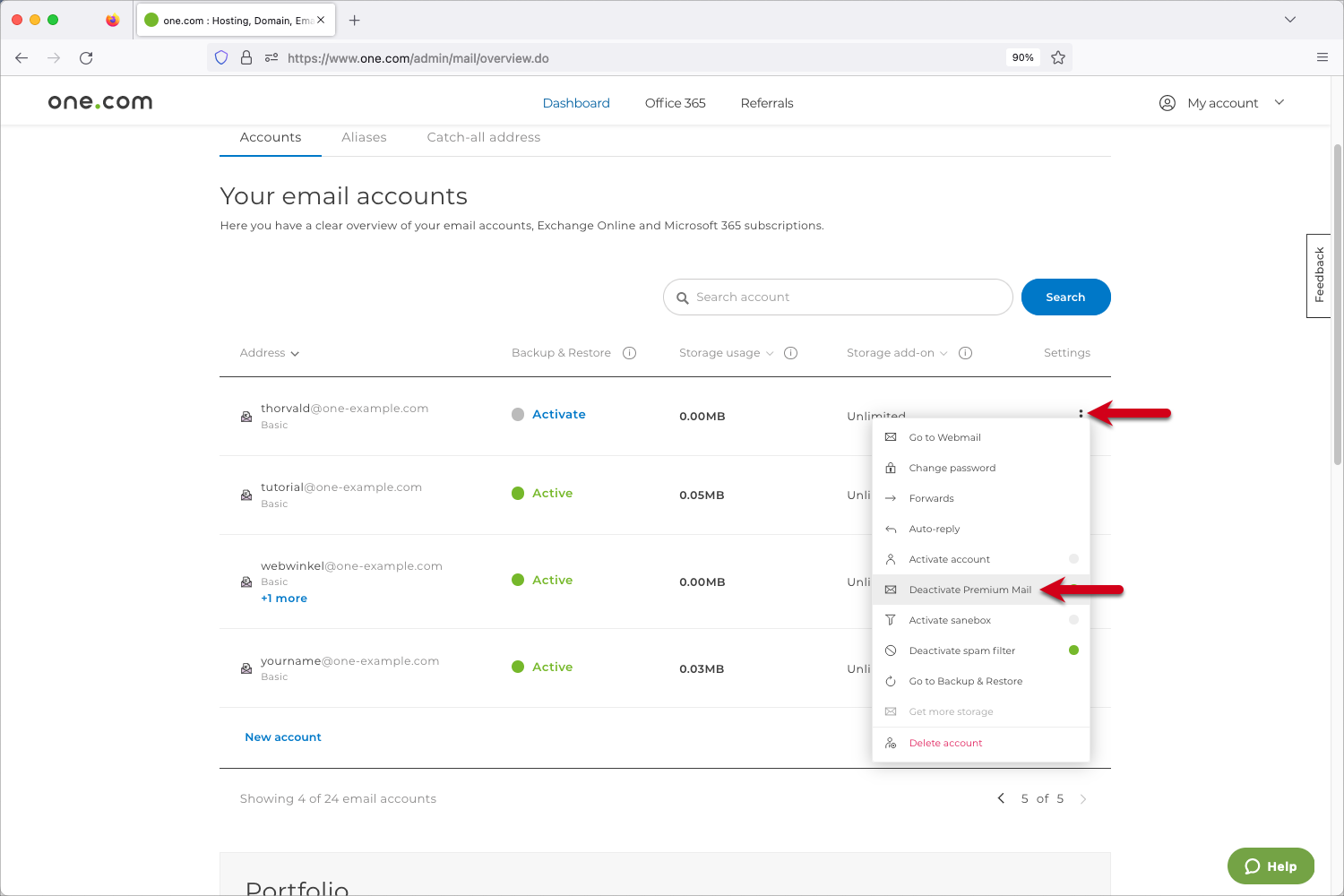The height and width of the screenshot is (896, 1344).
Task: Click the Storage add-on info icon
Action: point(965,353)
